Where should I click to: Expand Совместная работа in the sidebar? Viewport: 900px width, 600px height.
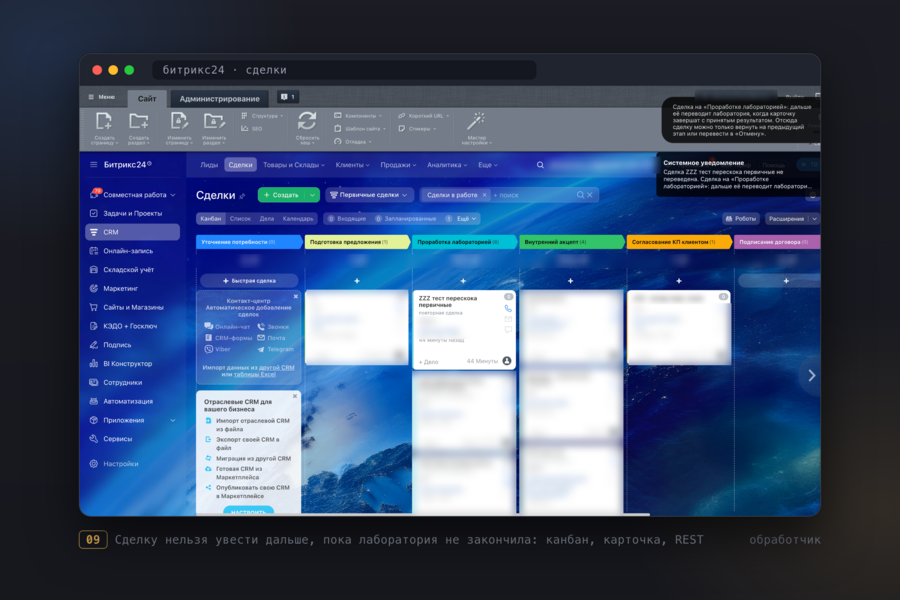click(x=173, y=195)
